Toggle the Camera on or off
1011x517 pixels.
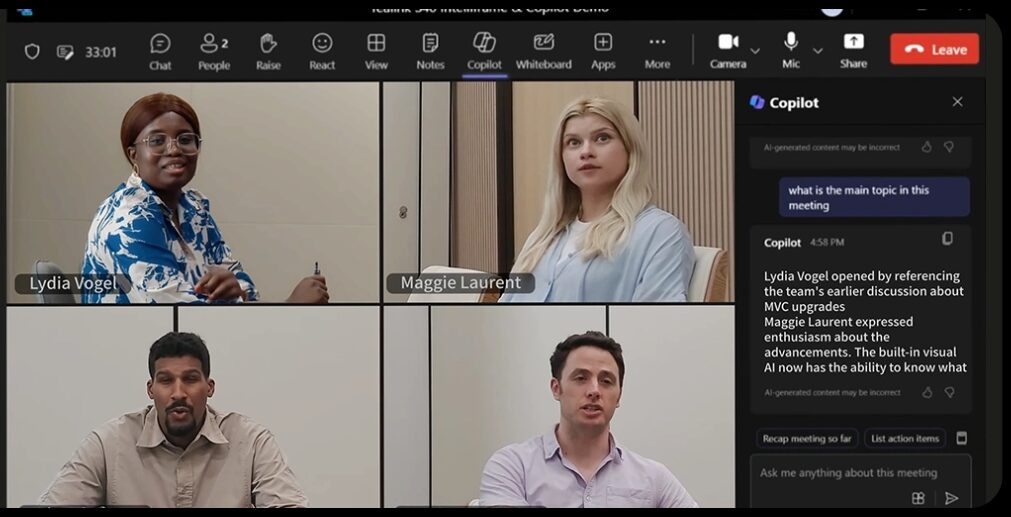(x=728, y=48)
